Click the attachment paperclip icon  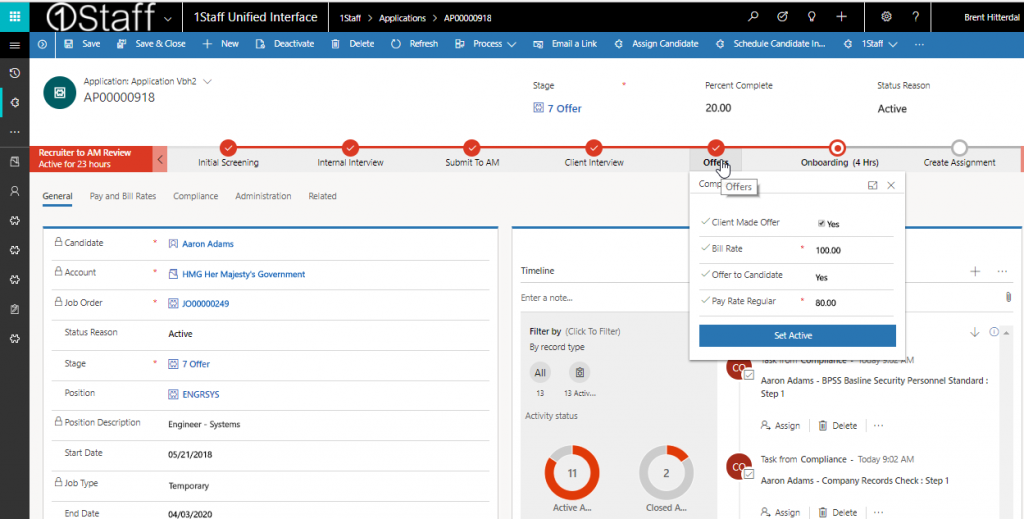click(x=1008, y=297)
